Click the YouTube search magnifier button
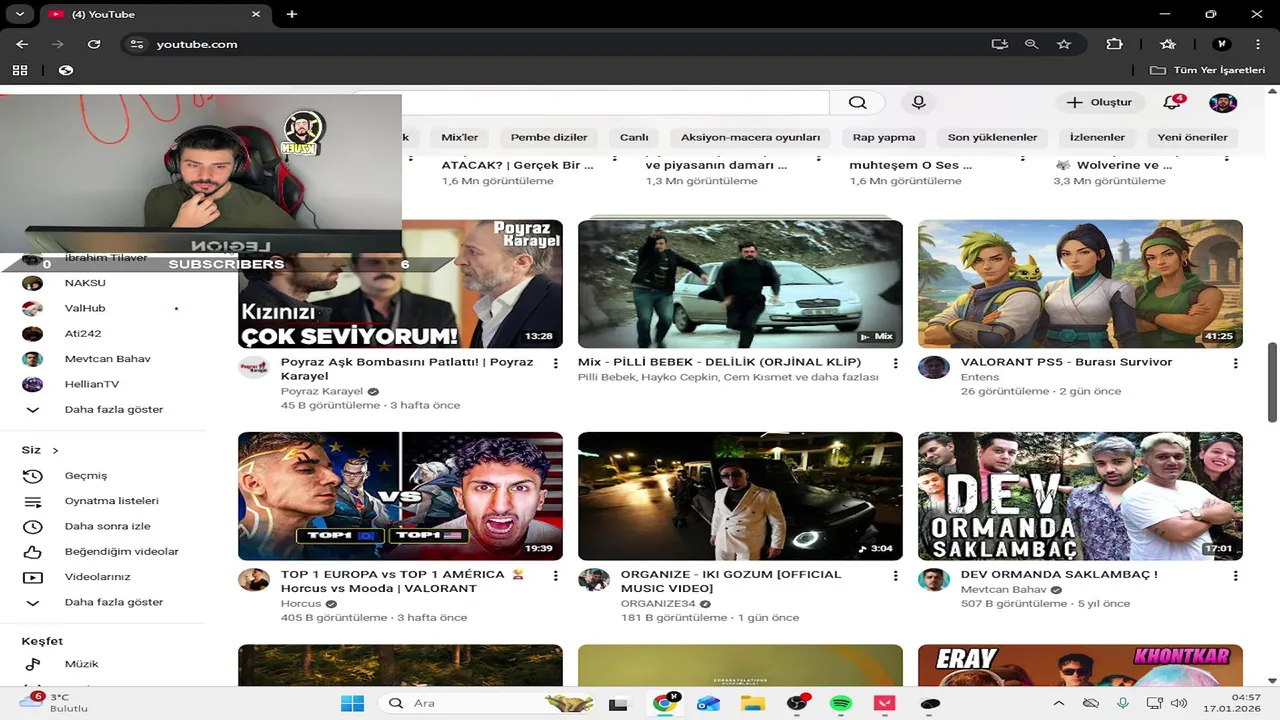Screen dimensions: 1280x720 click(x=857, y=102)
